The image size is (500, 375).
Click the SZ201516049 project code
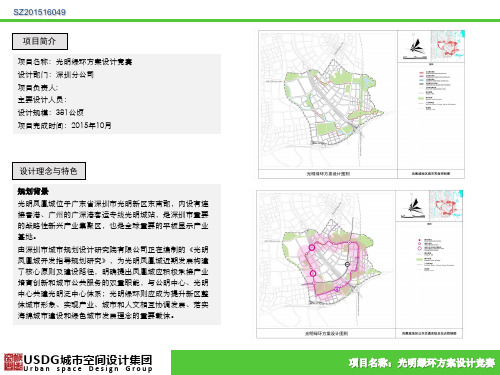[39, 12]
